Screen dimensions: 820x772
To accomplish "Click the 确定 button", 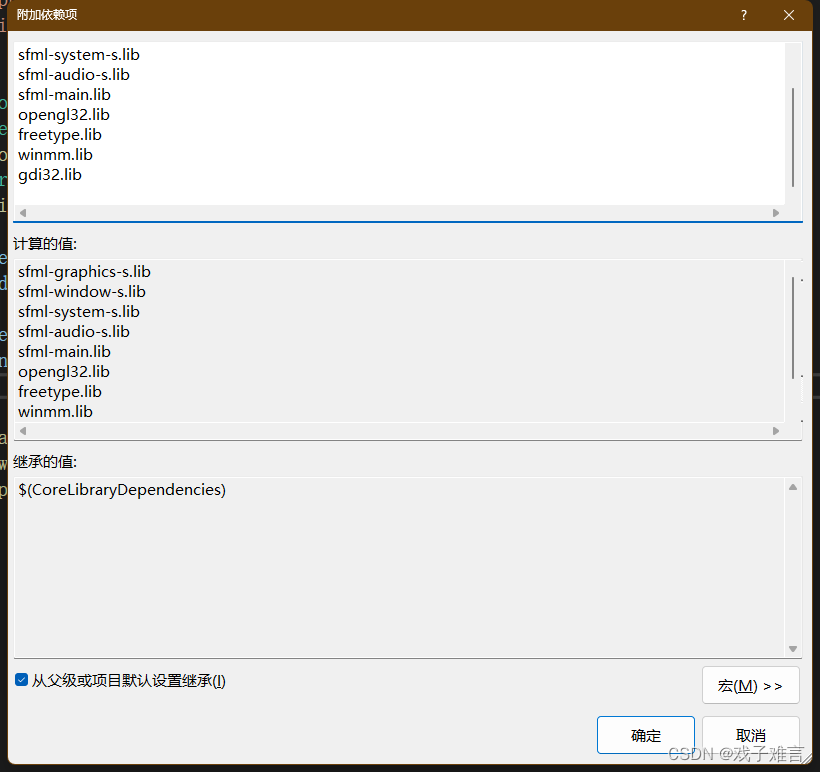I will 646,735.
